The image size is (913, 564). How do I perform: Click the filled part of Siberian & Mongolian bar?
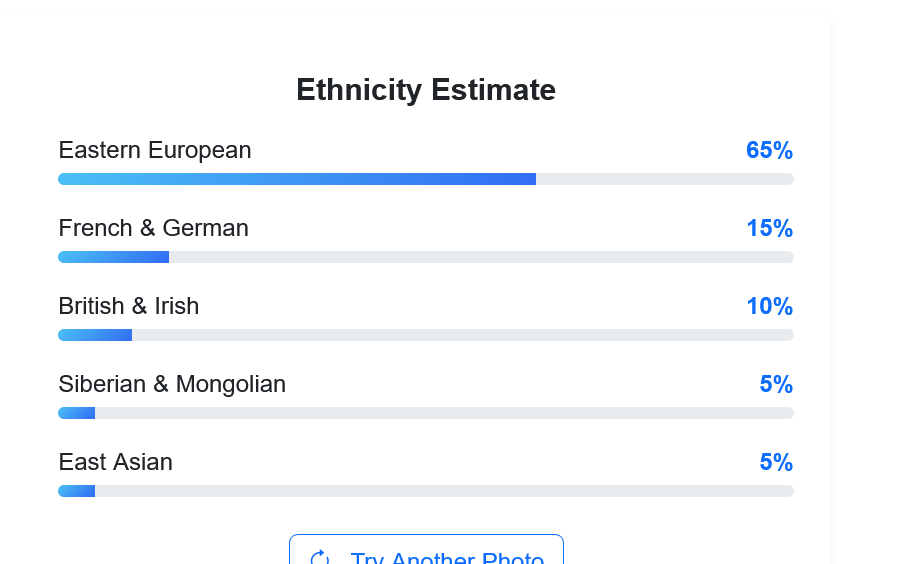click(77, 413)
